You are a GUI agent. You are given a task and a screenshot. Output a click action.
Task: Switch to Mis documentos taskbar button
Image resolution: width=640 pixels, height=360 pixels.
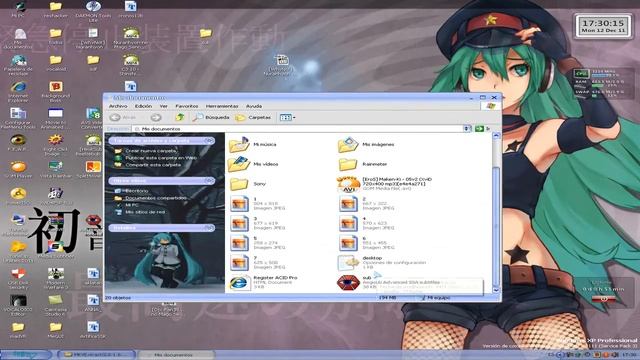pyautogui.click(x=176, y=355)
